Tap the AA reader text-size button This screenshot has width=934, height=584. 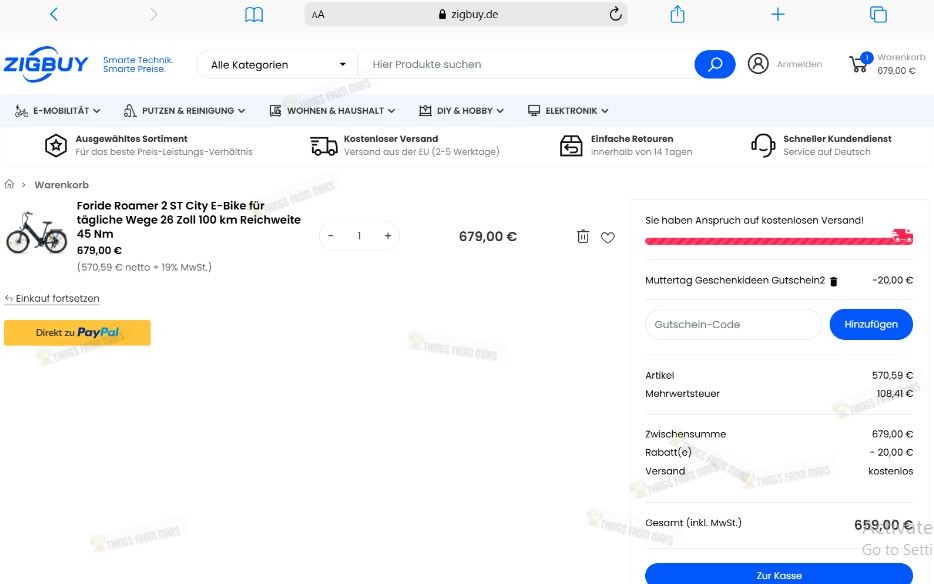click(318, 14)
